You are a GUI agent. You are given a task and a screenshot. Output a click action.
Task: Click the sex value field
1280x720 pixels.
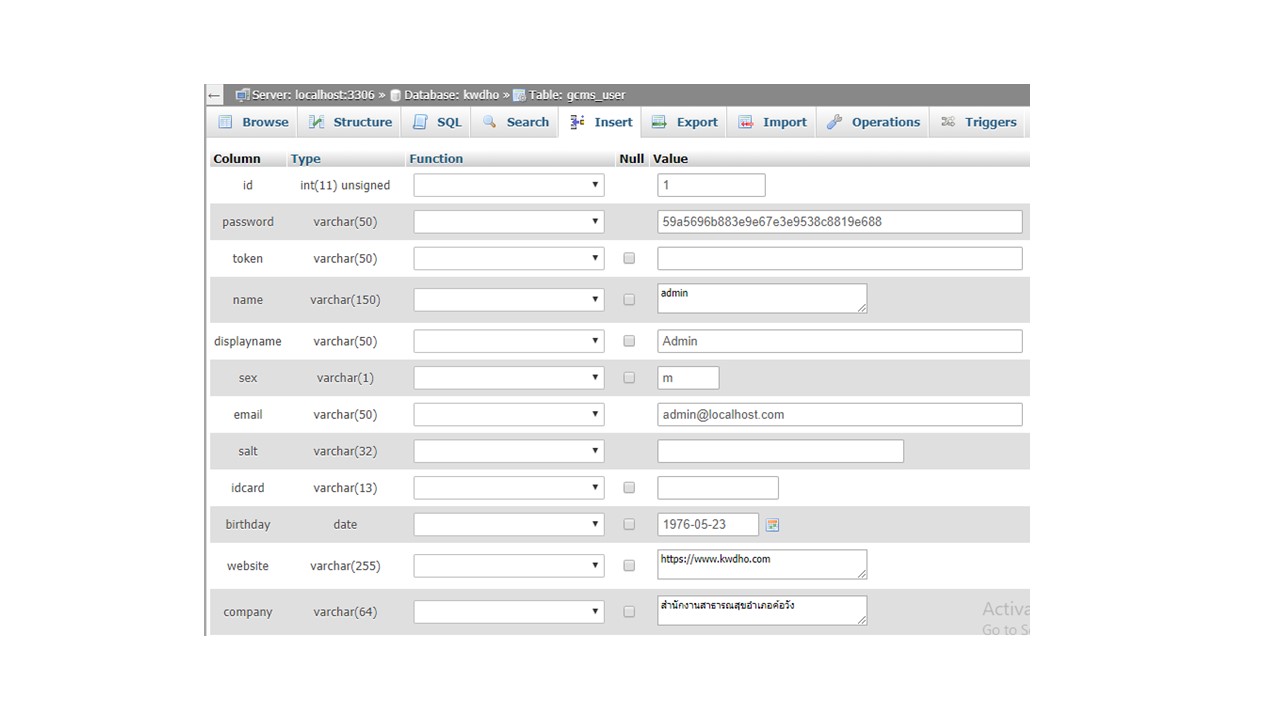pos(688,378)
